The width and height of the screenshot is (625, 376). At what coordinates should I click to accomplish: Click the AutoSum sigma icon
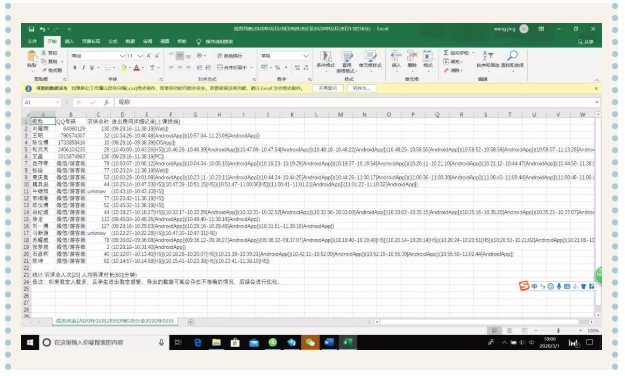(446, 53)
